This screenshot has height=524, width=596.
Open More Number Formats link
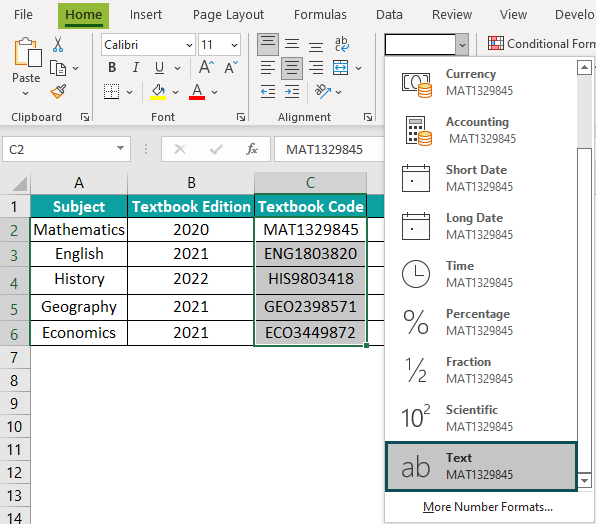pyautogui.click(x=488, y=507)
